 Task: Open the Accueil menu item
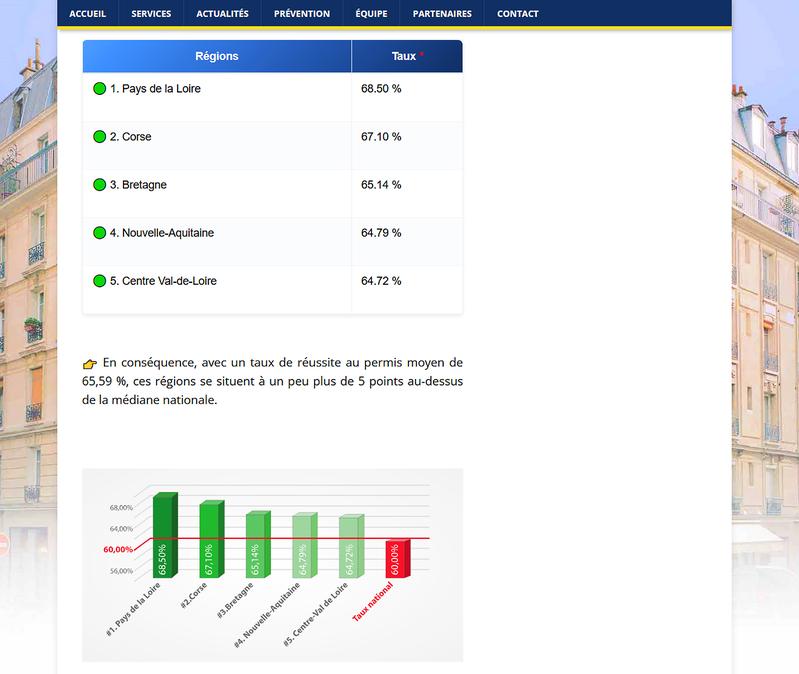(87, 14)
